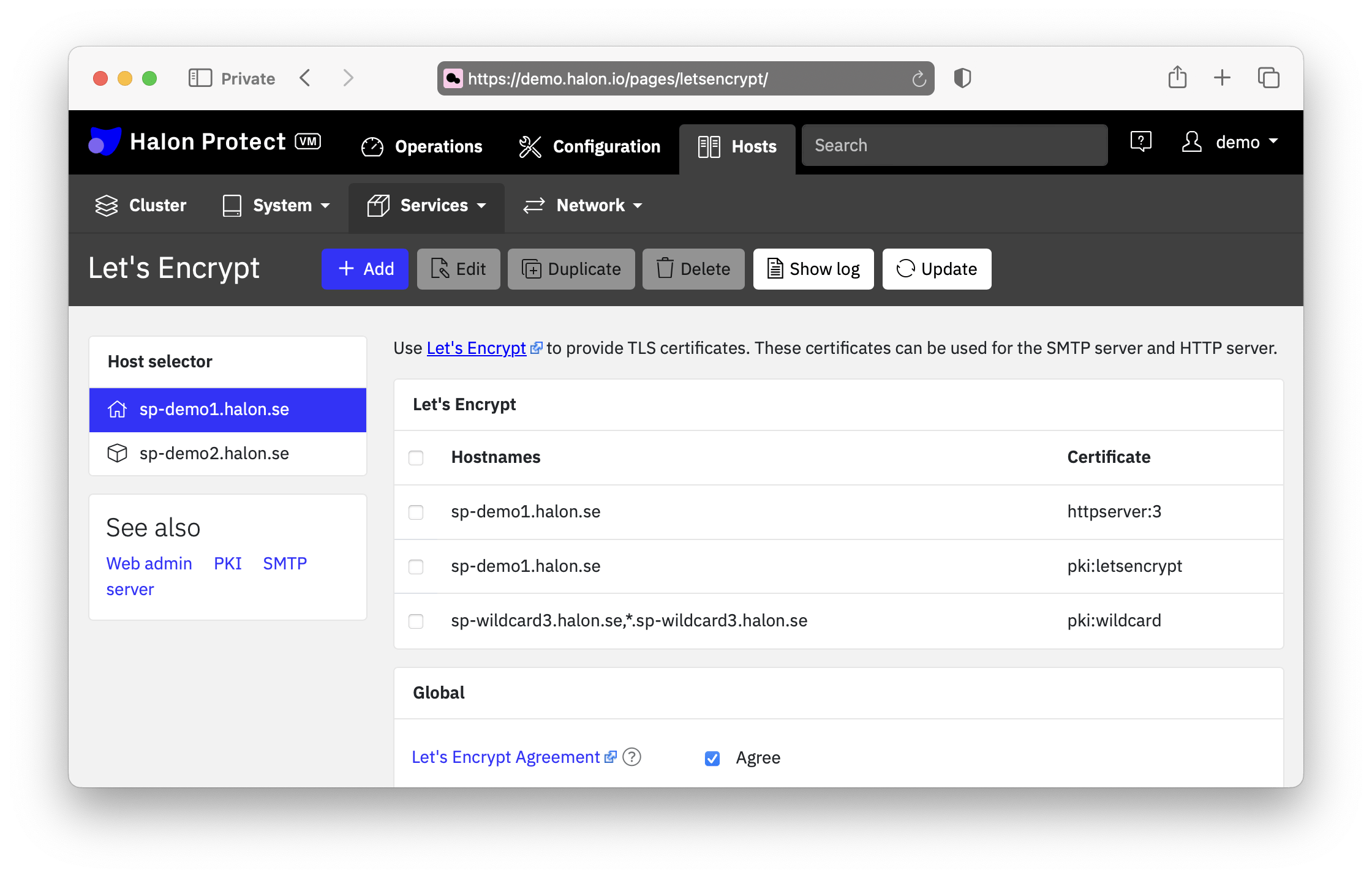
Task: Select the Edit pencil icon
Action: point(439,269)
